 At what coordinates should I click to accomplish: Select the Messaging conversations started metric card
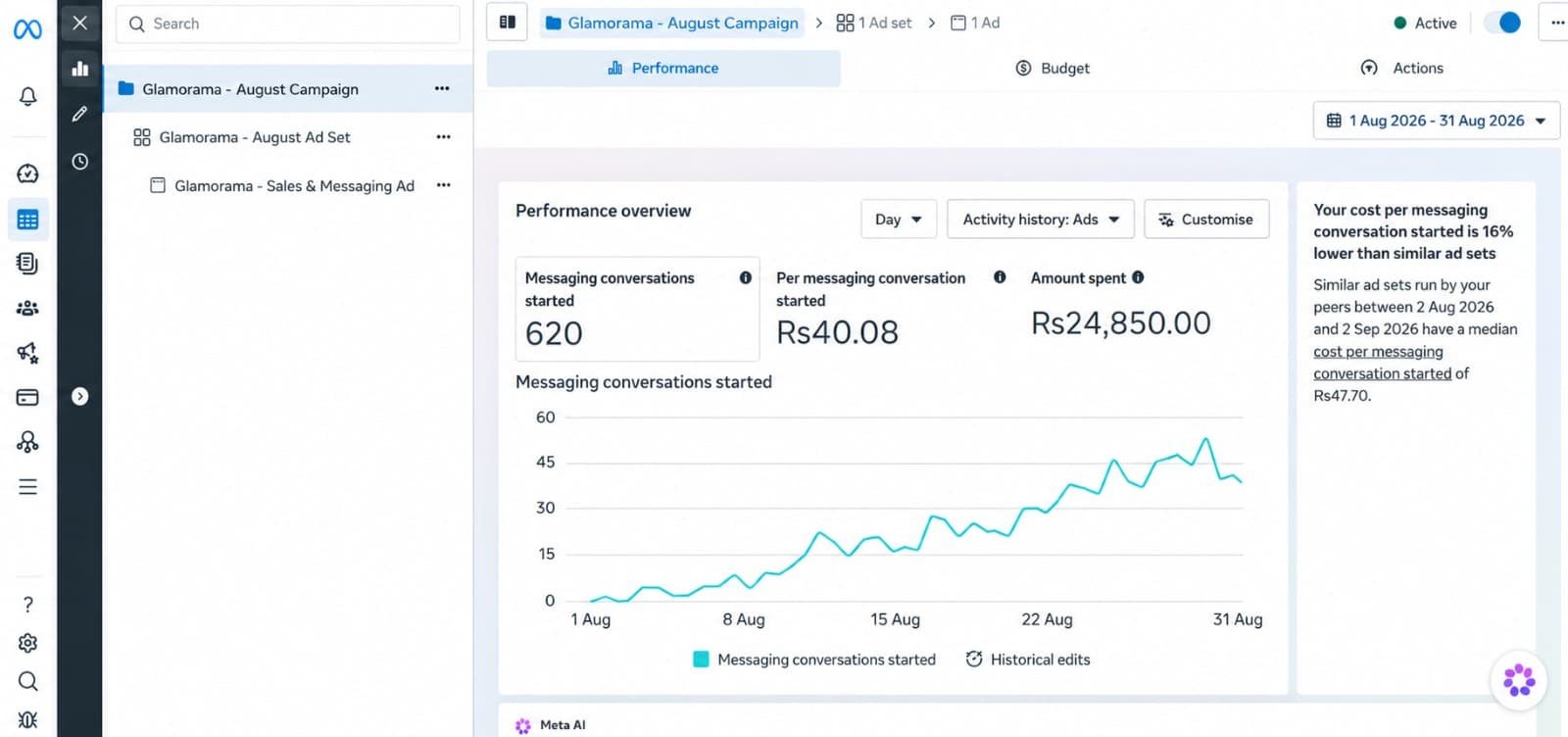pos(637,309)
